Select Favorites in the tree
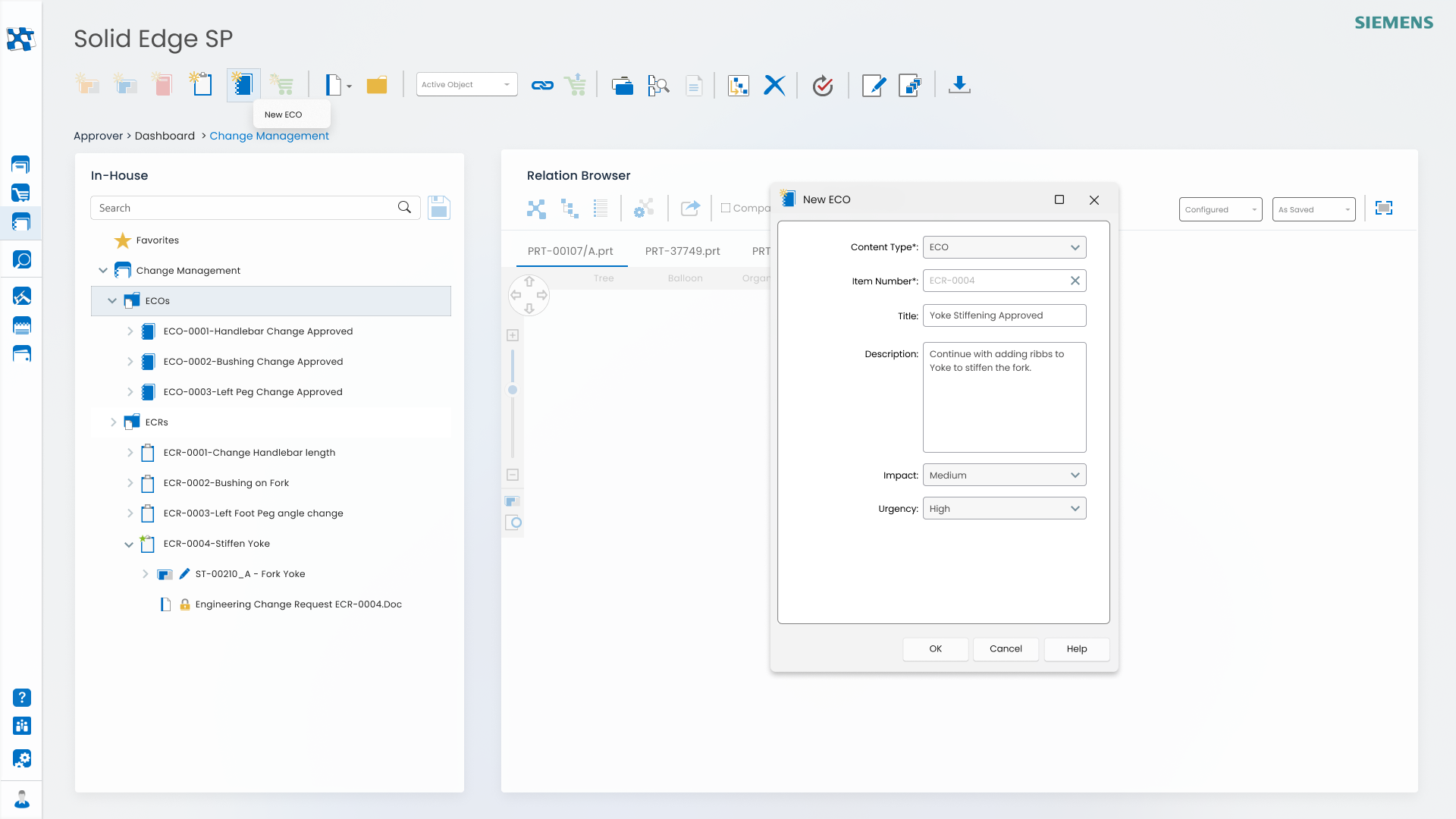Image resolution: width=1456 pixels, height=819 pixels. 157,240
